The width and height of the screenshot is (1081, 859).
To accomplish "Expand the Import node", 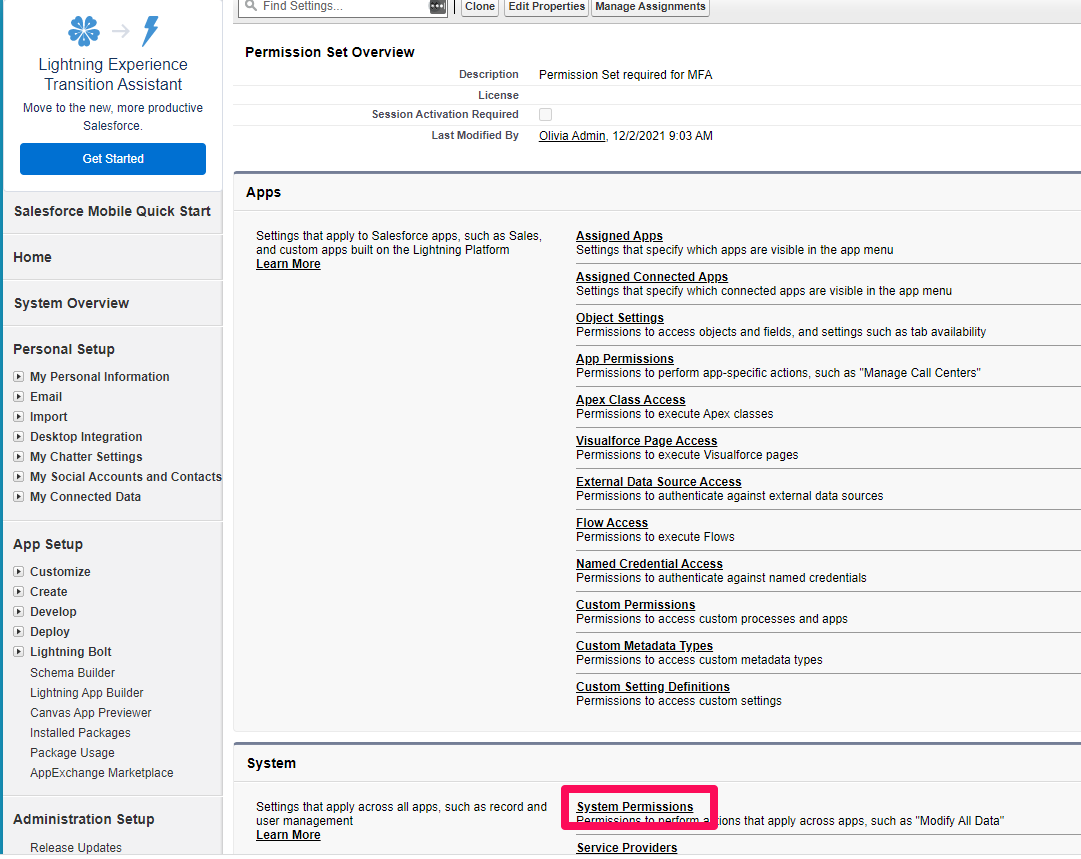I will click(x=19, y=416).
